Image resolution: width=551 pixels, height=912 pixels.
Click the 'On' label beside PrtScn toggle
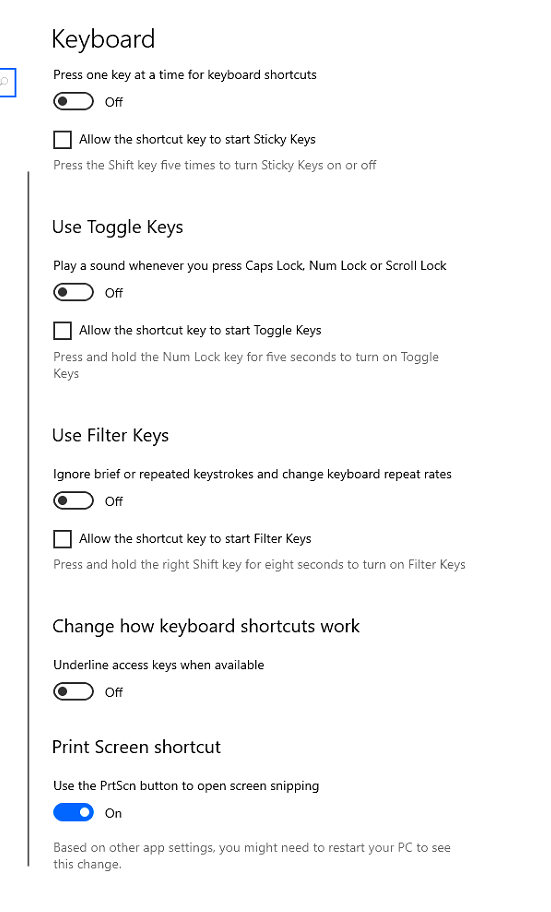pyautogui.click(x=113, y=813)
